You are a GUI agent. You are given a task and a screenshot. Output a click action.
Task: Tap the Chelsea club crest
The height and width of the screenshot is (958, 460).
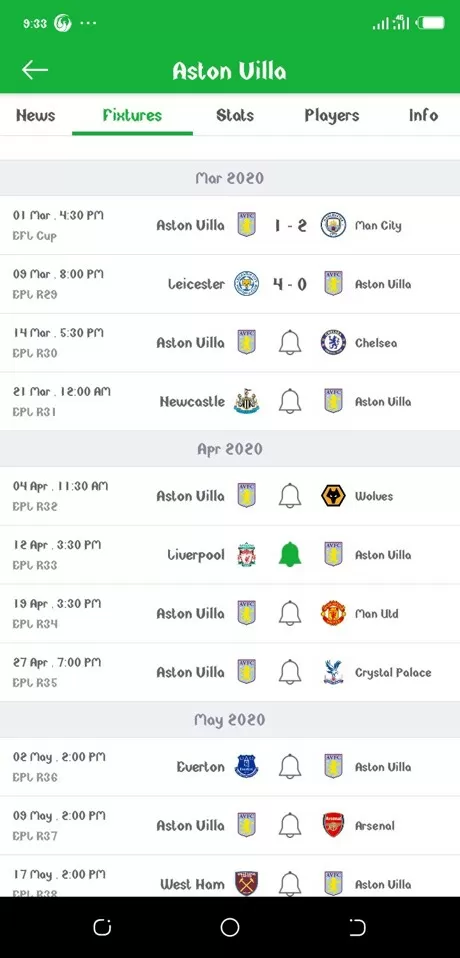pyautogui.click(x=334, y=342)
